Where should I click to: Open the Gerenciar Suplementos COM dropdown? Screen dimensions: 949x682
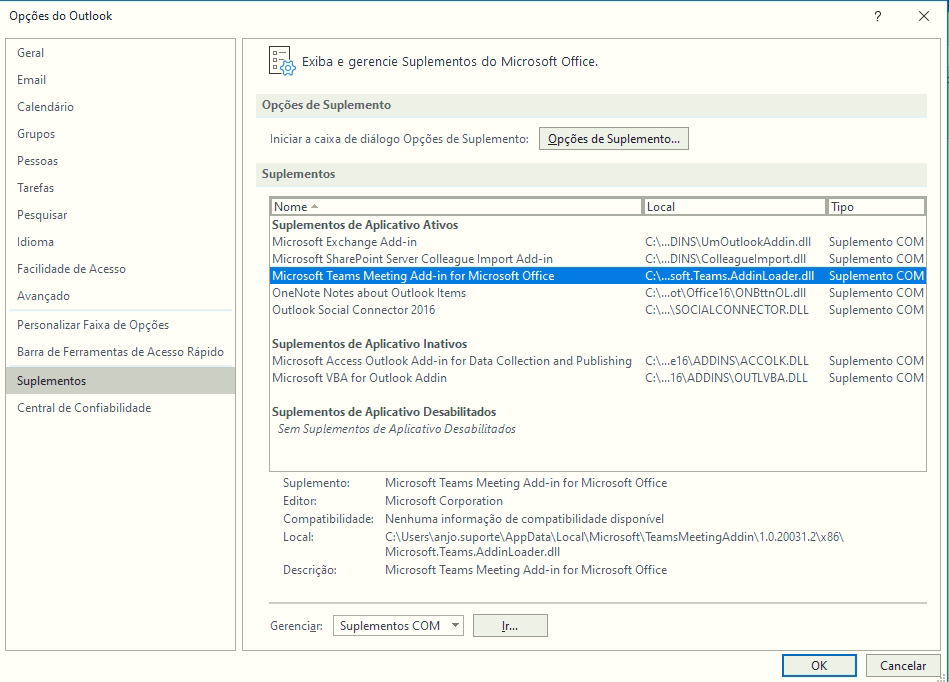pos(398,626)
